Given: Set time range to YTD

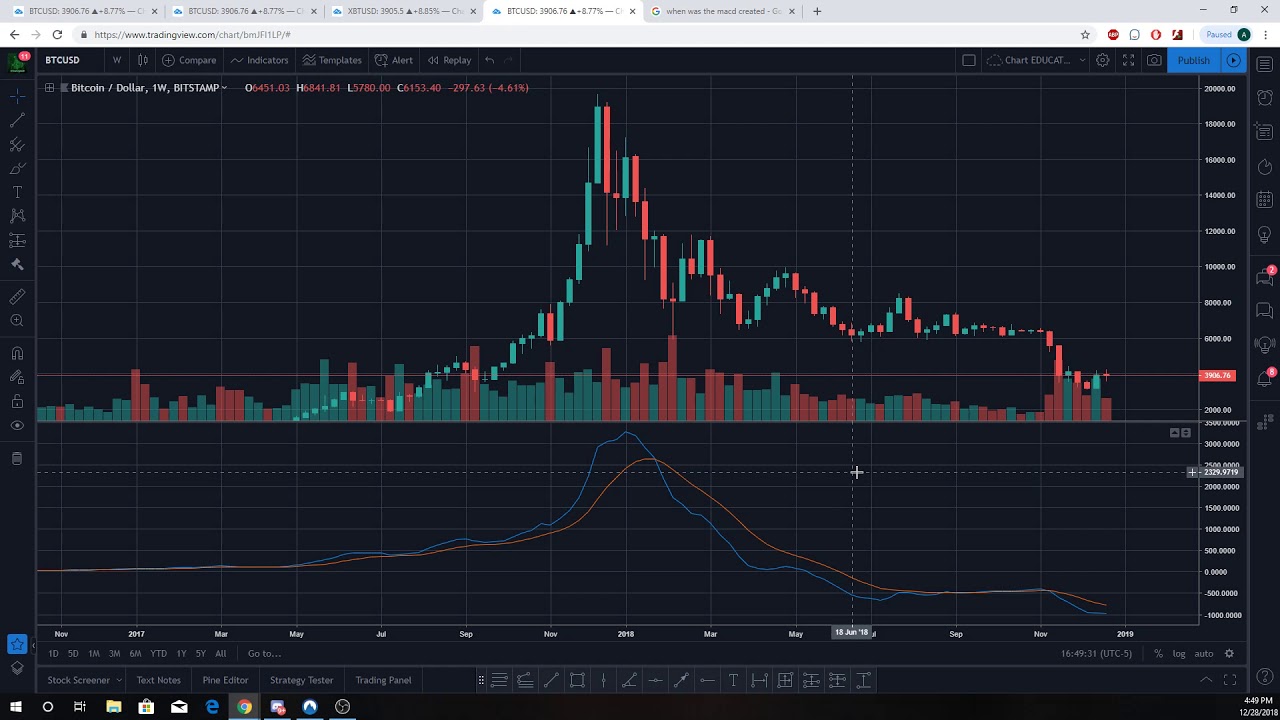Looking at the screenshot, I should [158, 653].
